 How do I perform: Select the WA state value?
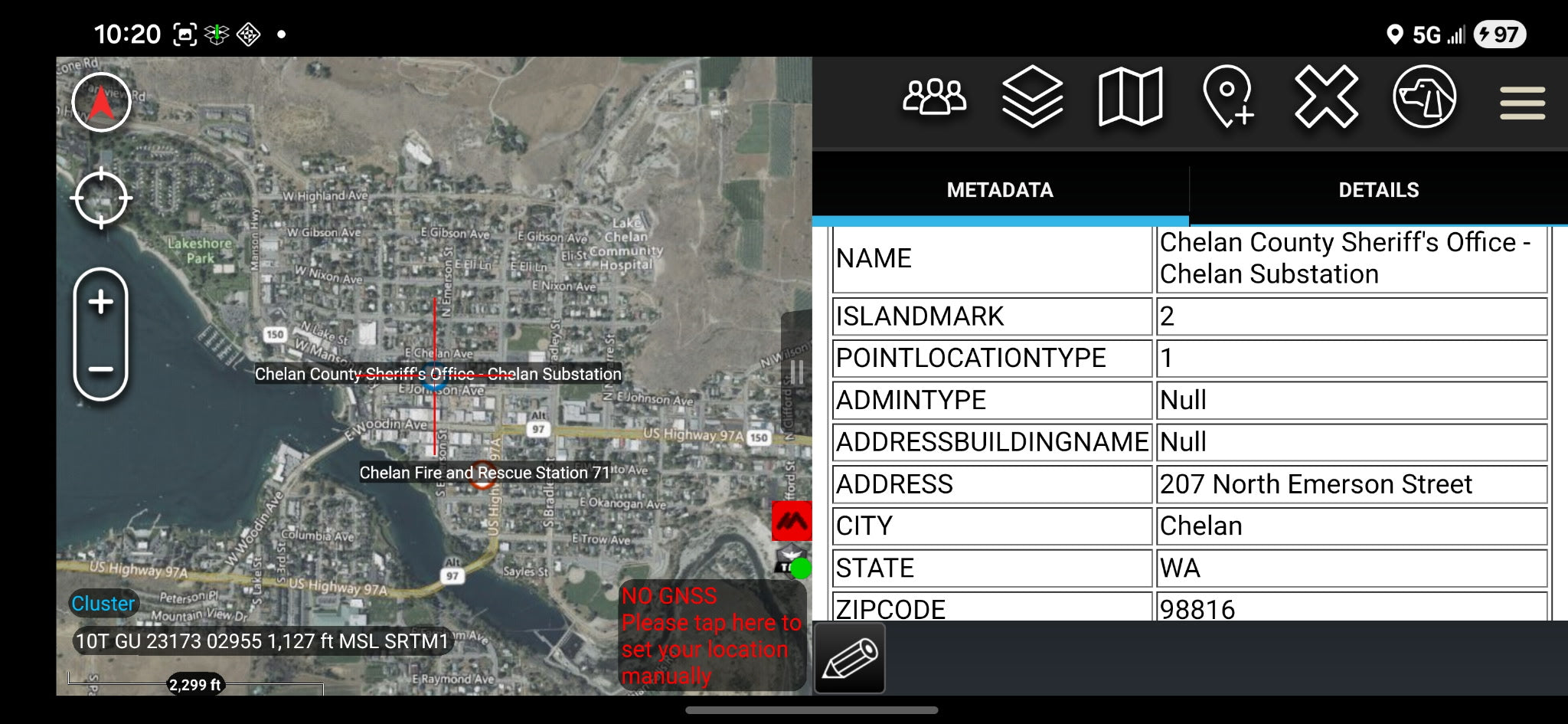coord(1351,568)
